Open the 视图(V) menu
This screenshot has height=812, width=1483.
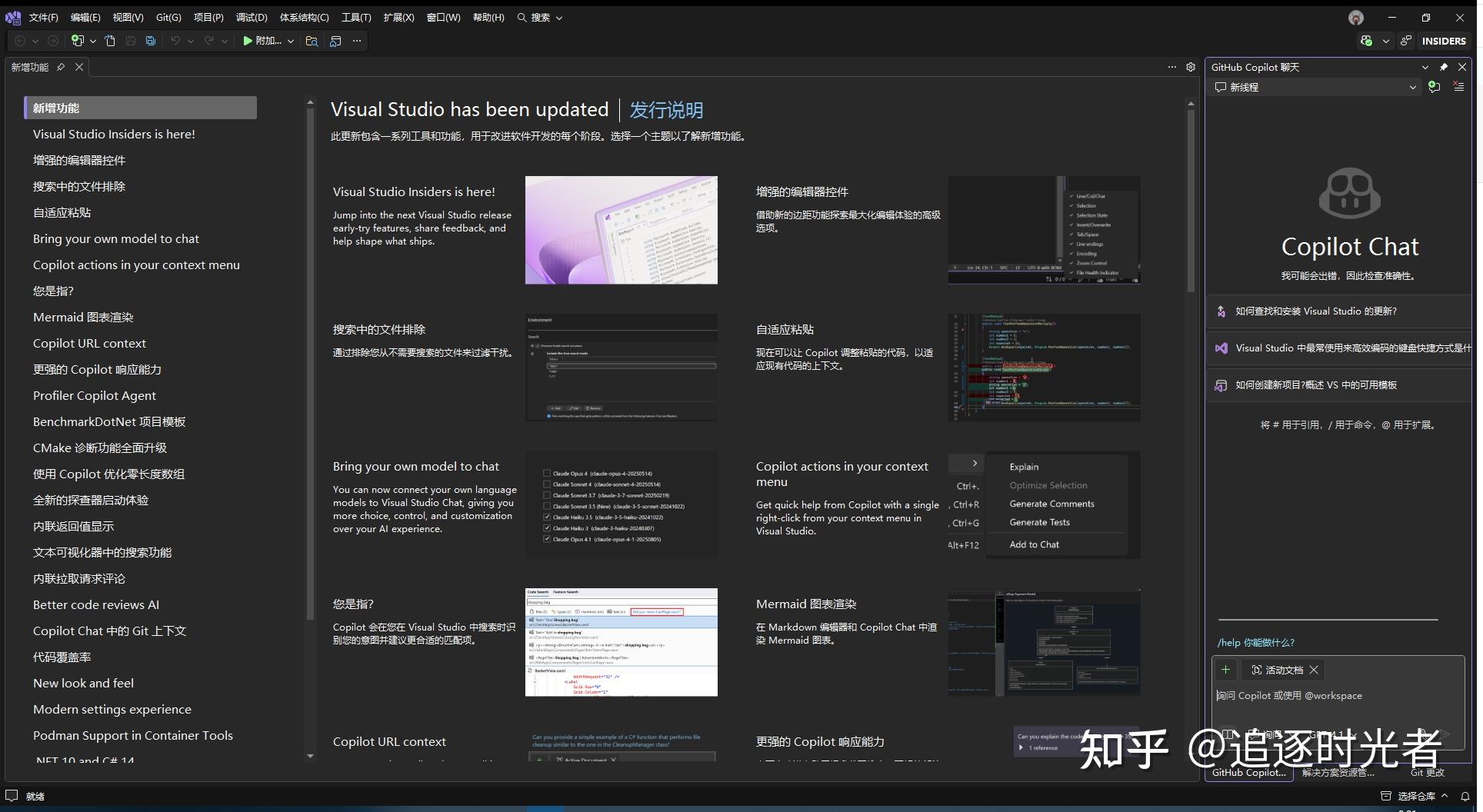point(128,18)
